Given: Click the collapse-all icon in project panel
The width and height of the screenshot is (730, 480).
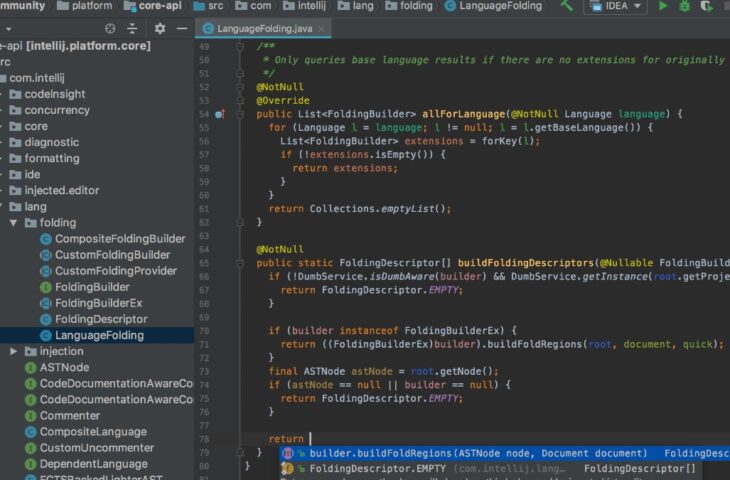Looking at the screenshot, I should click(132, 29).
